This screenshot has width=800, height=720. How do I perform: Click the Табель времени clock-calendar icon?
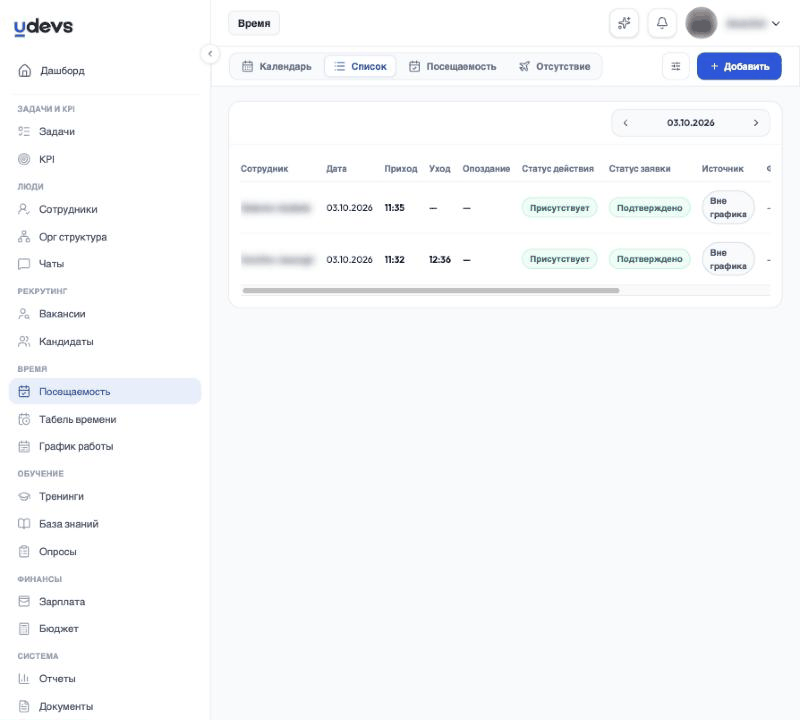coord(24,419)
